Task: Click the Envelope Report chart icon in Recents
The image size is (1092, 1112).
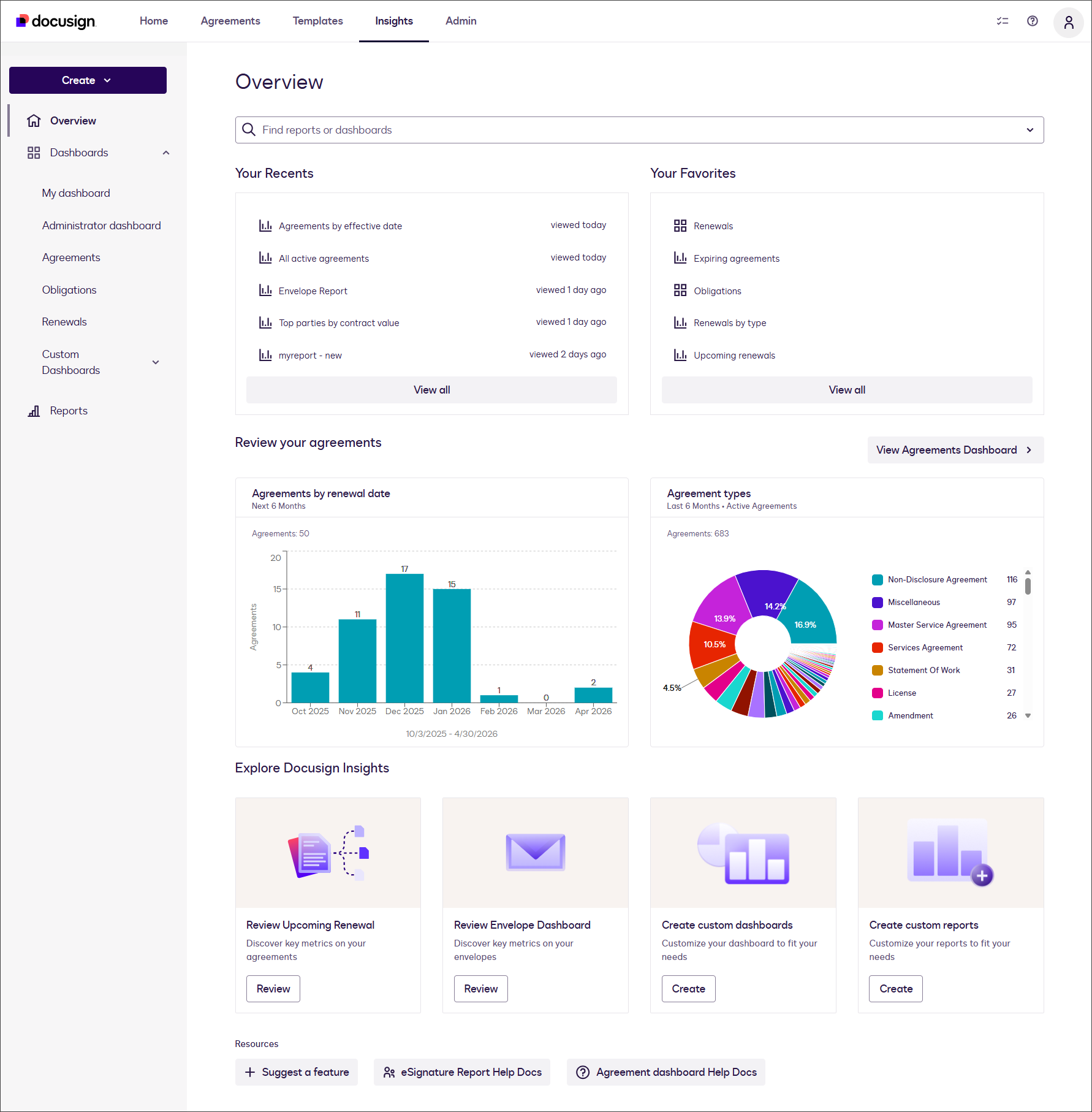Action: (x=265, y=291)
